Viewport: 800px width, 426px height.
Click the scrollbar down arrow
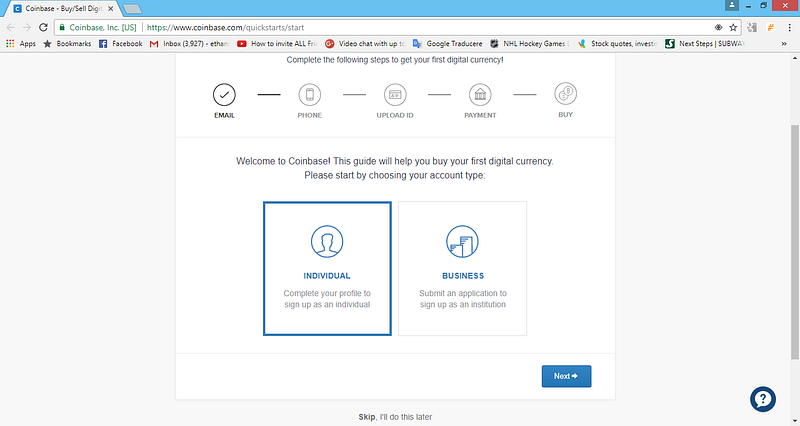(794, 421)
